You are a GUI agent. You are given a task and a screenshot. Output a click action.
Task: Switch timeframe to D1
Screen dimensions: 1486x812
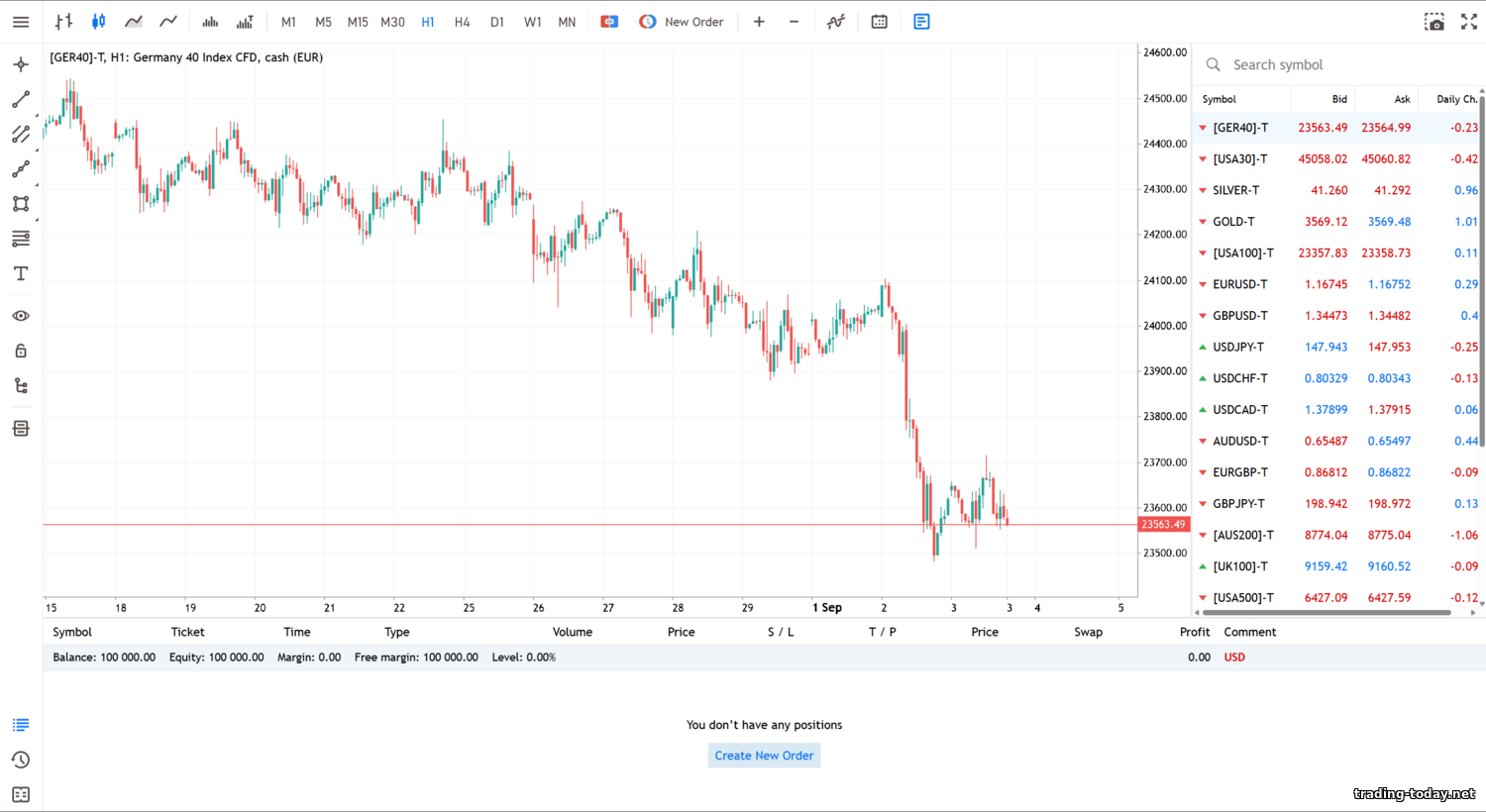click(x=496, y=21)
